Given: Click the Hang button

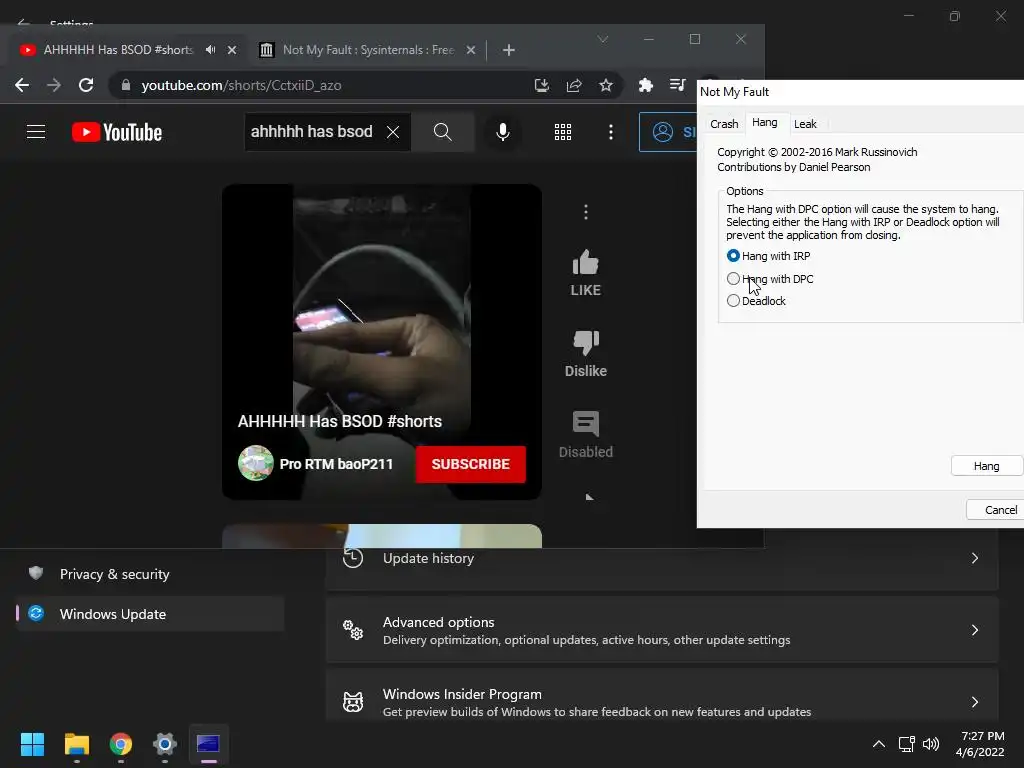Looking at the screenshot, I should [987, 466].
